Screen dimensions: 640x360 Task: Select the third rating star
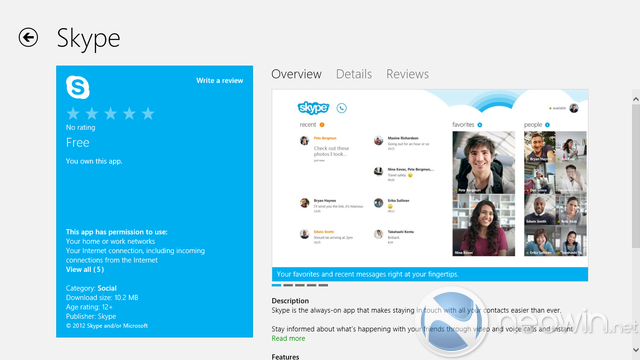click(111, 113)
